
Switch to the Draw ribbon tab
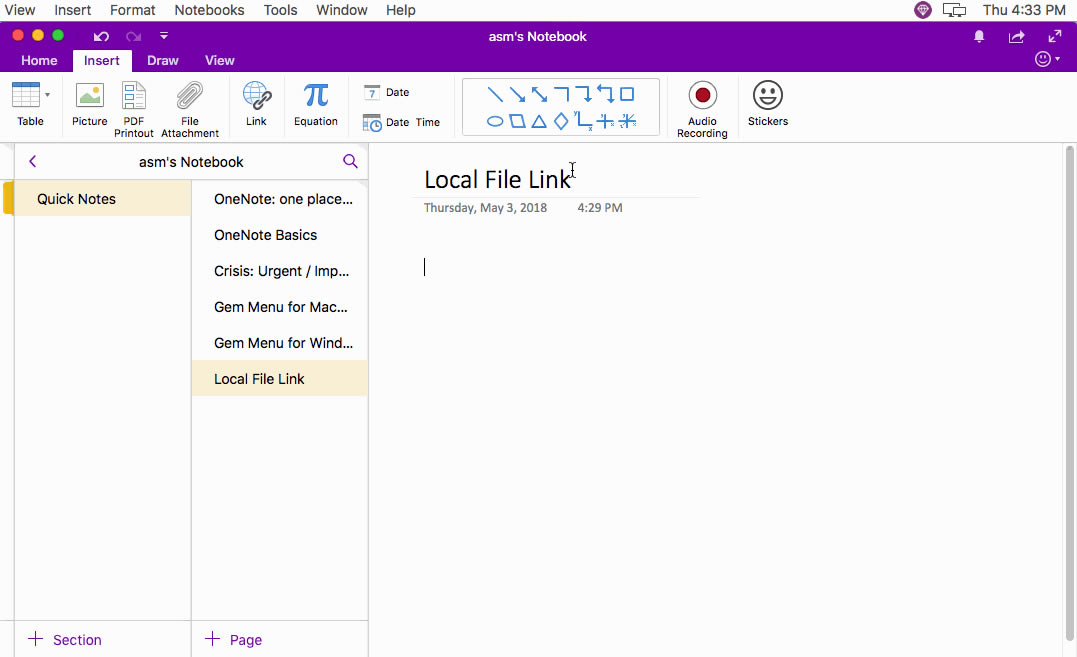tap(162, 60)
